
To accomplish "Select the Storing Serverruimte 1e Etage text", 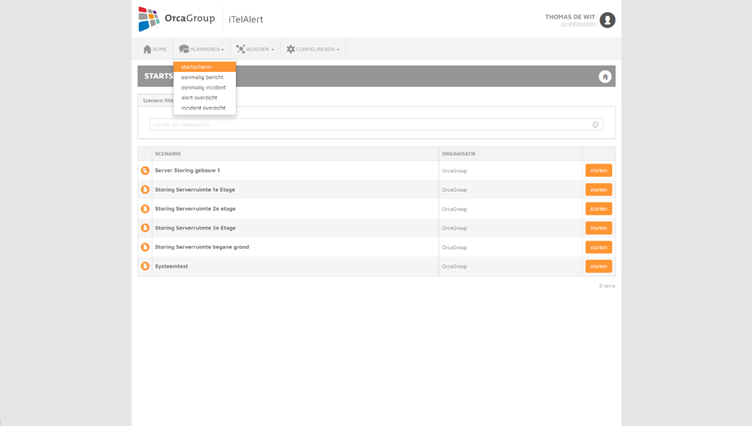I will pos(195,189).
